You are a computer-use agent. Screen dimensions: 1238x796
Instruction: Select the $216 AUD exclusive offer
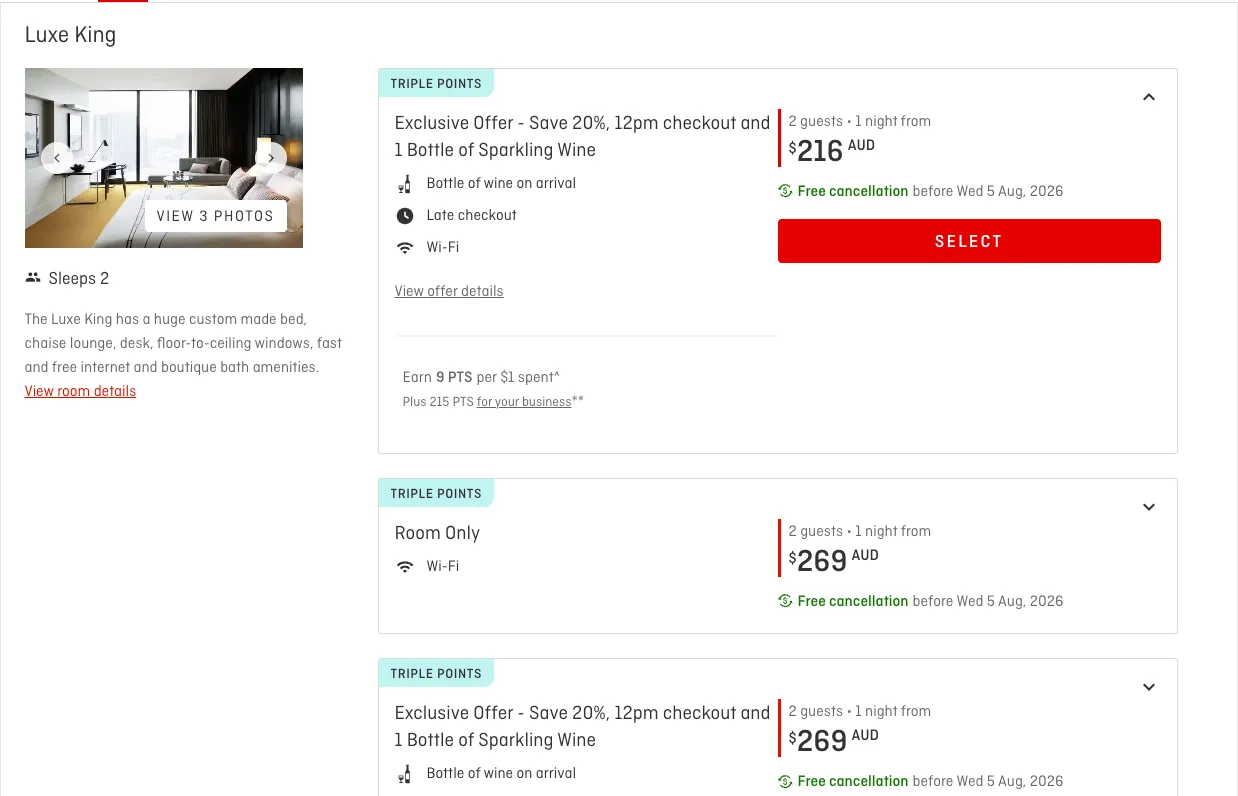coord(969,241)
